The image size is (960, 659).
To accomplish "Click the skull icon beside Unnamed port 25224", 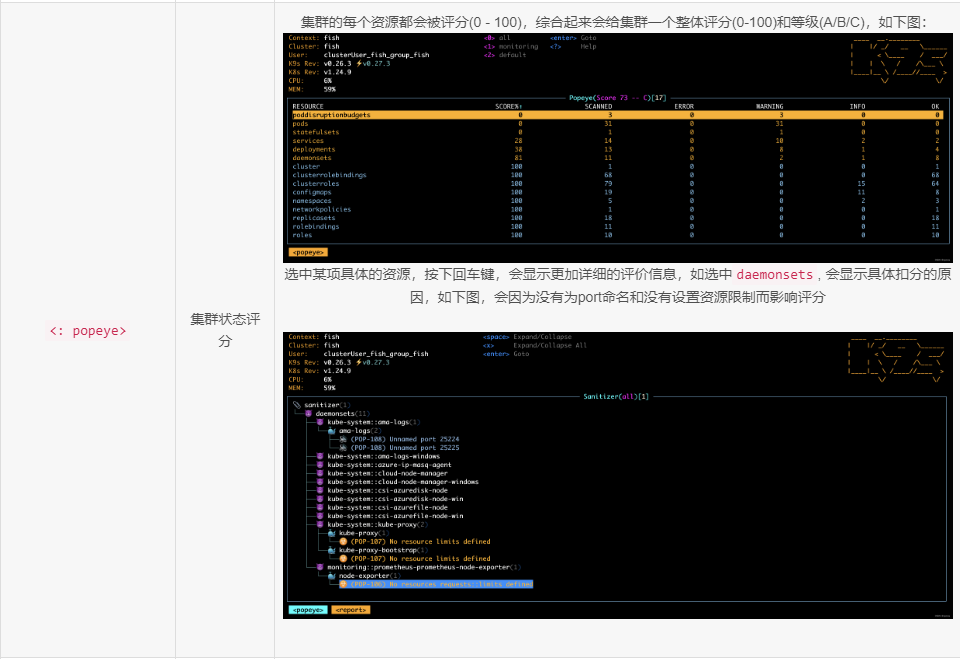I will tap(343, 439).
